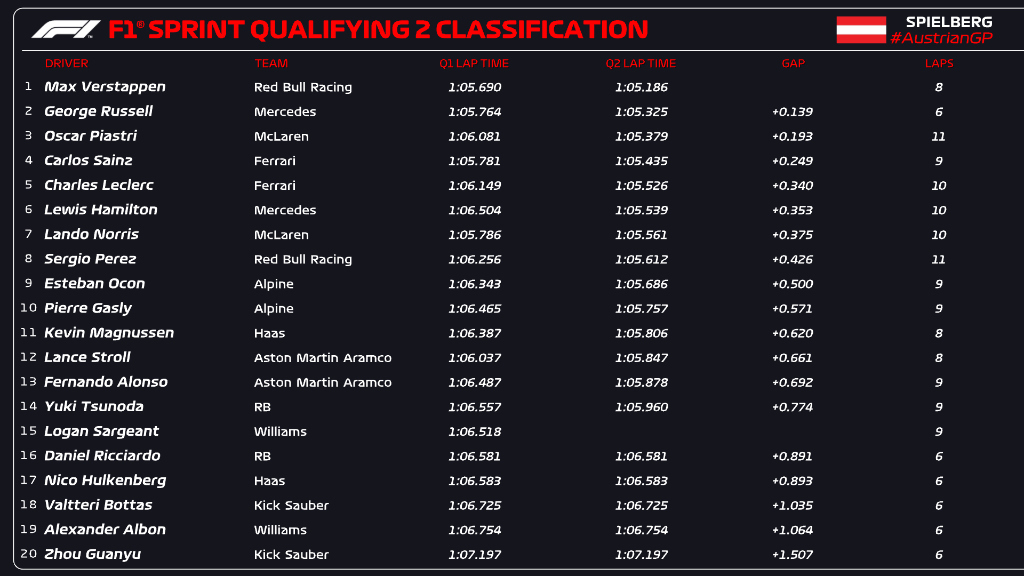Click Verstappen's 1:05.186 Q2 lap time
This screenshot has height=576, width=1024.
click(x=641, y=87)
